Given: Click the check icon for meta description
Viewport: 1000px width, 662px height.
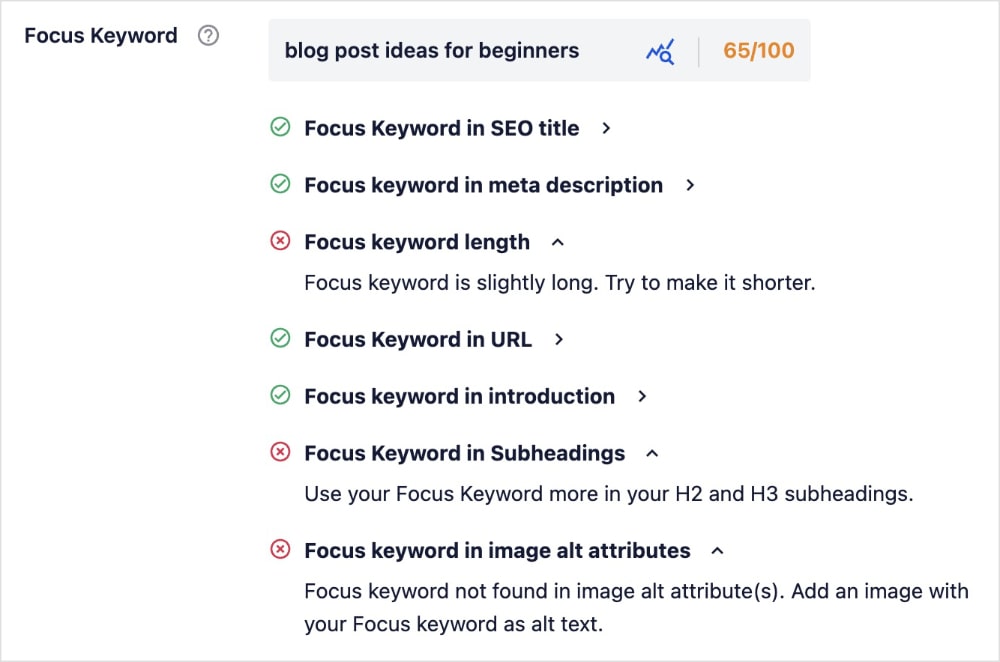Looking at the screenshot, I should click(282, 185).
